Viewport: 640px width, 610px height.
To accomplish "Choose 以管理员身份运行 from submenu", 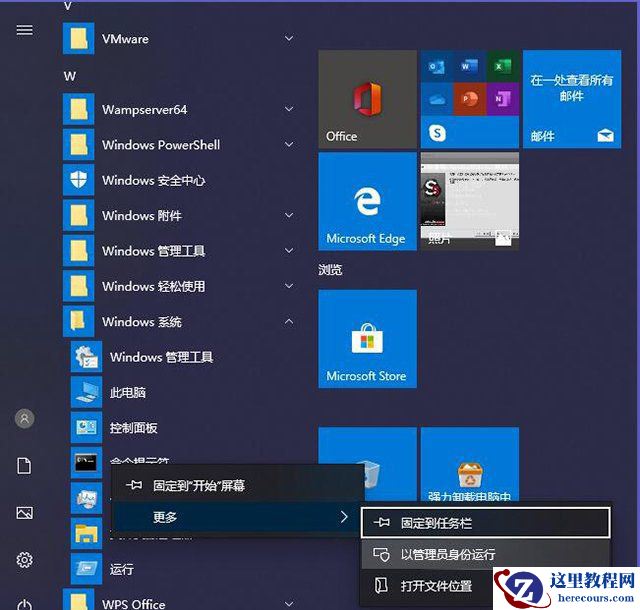I will [486, 554].
